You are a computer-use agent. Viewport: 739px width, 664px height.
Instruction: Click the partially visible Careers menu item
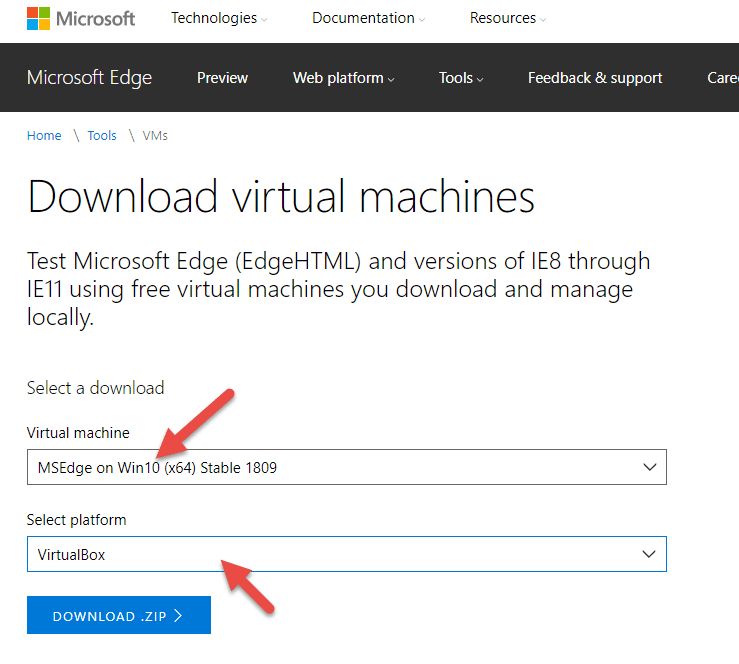click(723, 78)
